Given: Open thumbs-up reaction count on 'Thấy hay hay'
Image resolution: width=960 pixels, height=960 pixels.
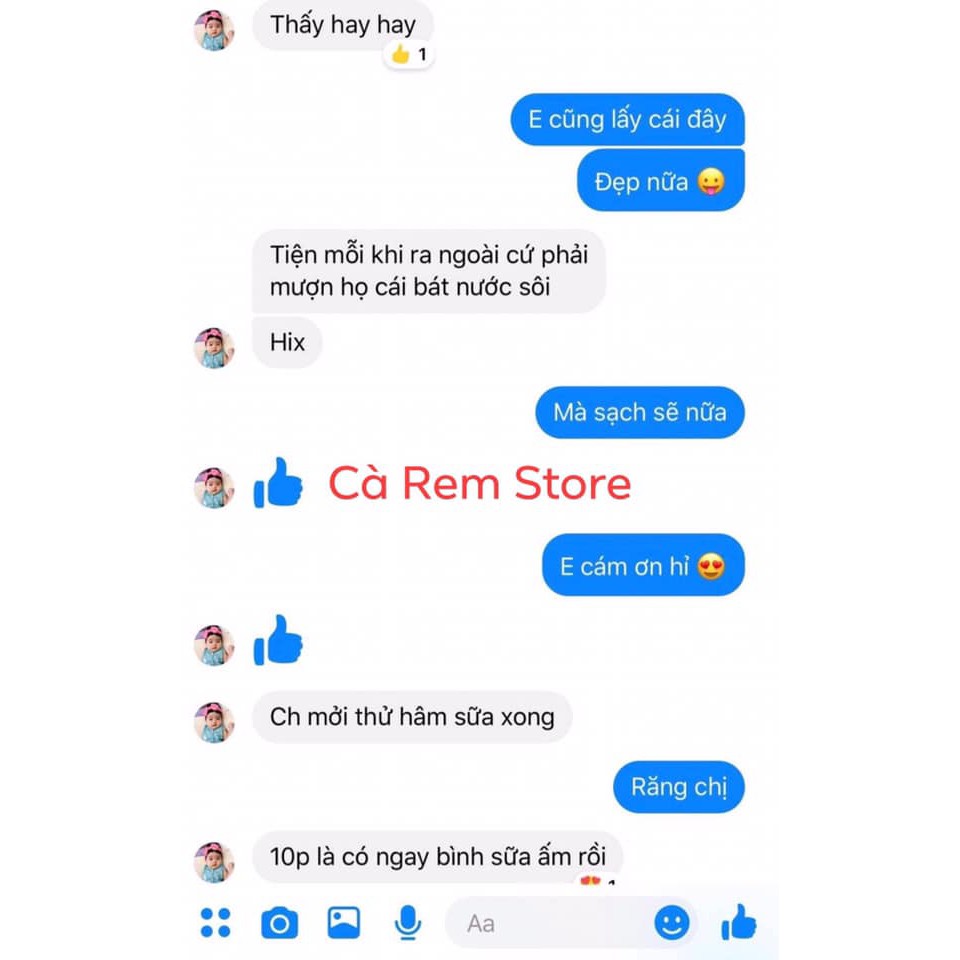Looking at the screenshot, I should click(410, 55).
